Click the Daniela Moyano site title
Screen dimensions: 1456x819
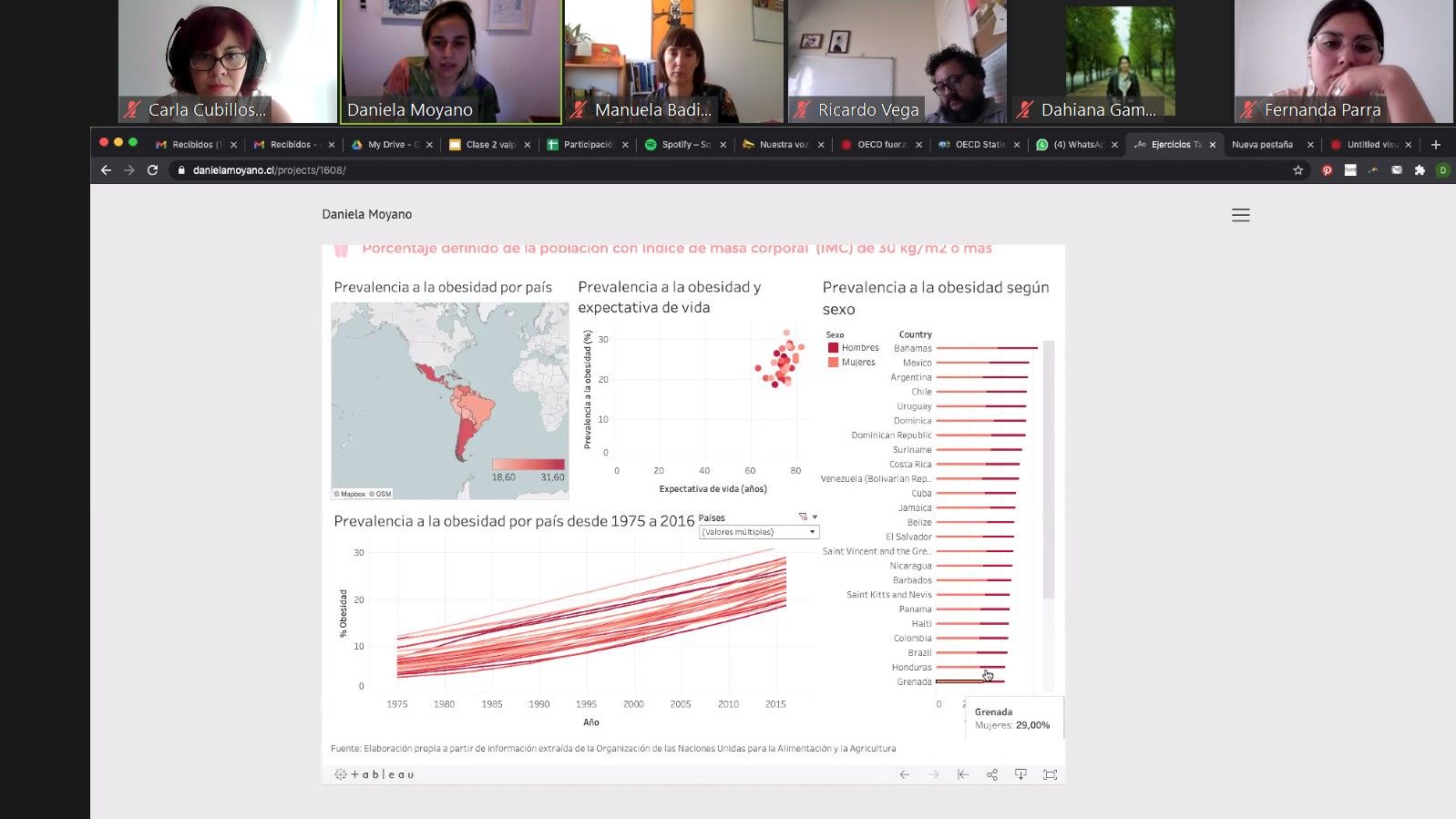pos(366,214)
